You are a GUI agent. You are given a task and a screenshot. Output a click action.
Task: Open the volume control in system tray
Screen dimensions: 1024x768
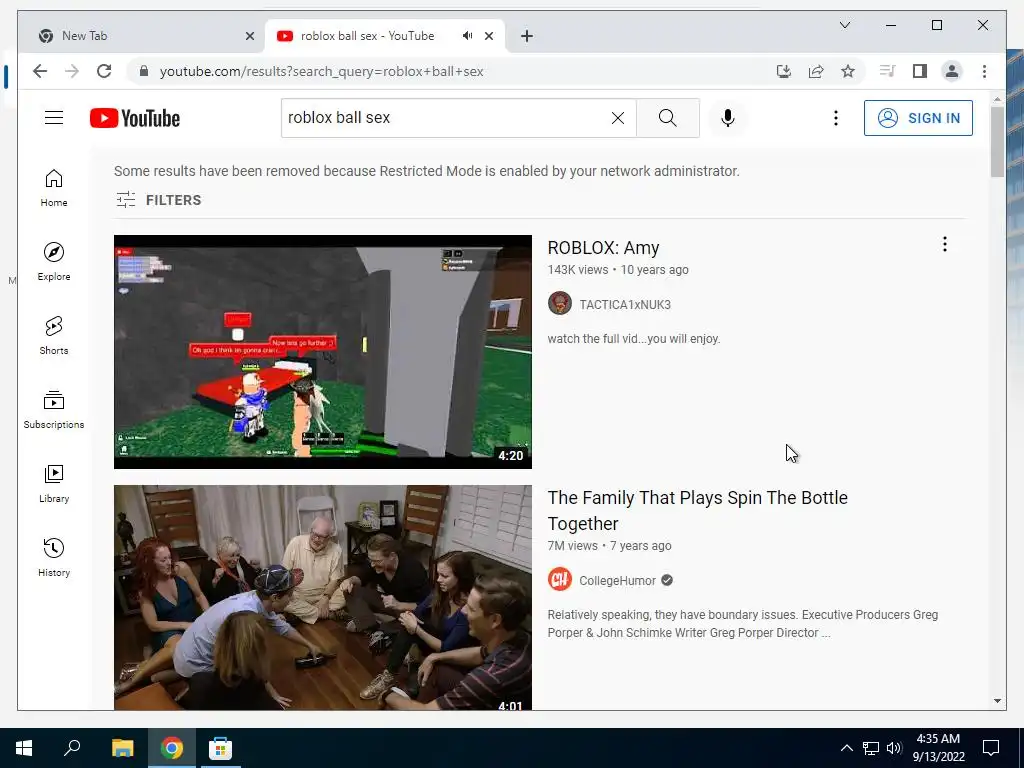894,748
